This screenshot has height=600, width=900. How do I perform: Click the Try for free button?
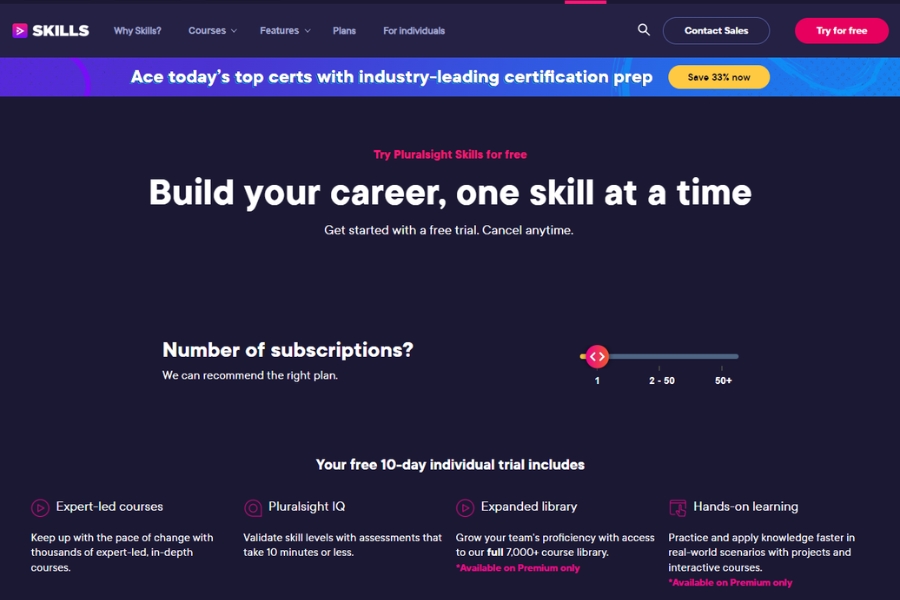[841, 30]
